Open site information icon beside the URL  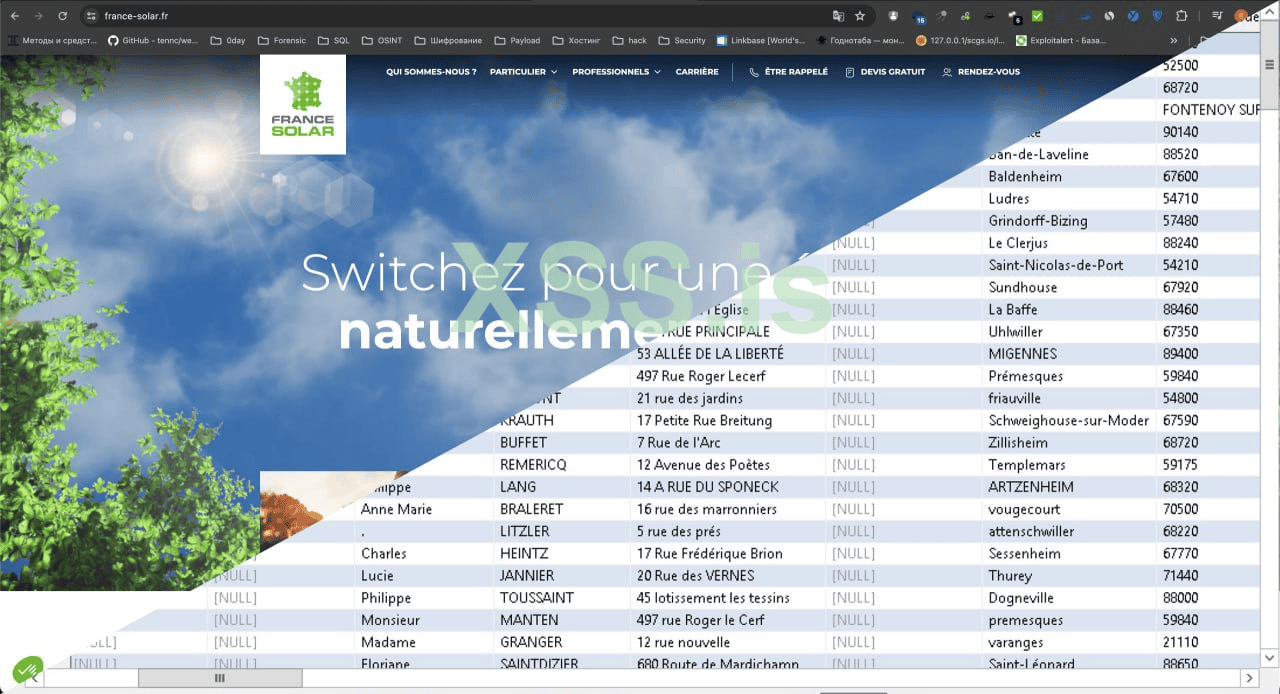click(x=91, y=16)
